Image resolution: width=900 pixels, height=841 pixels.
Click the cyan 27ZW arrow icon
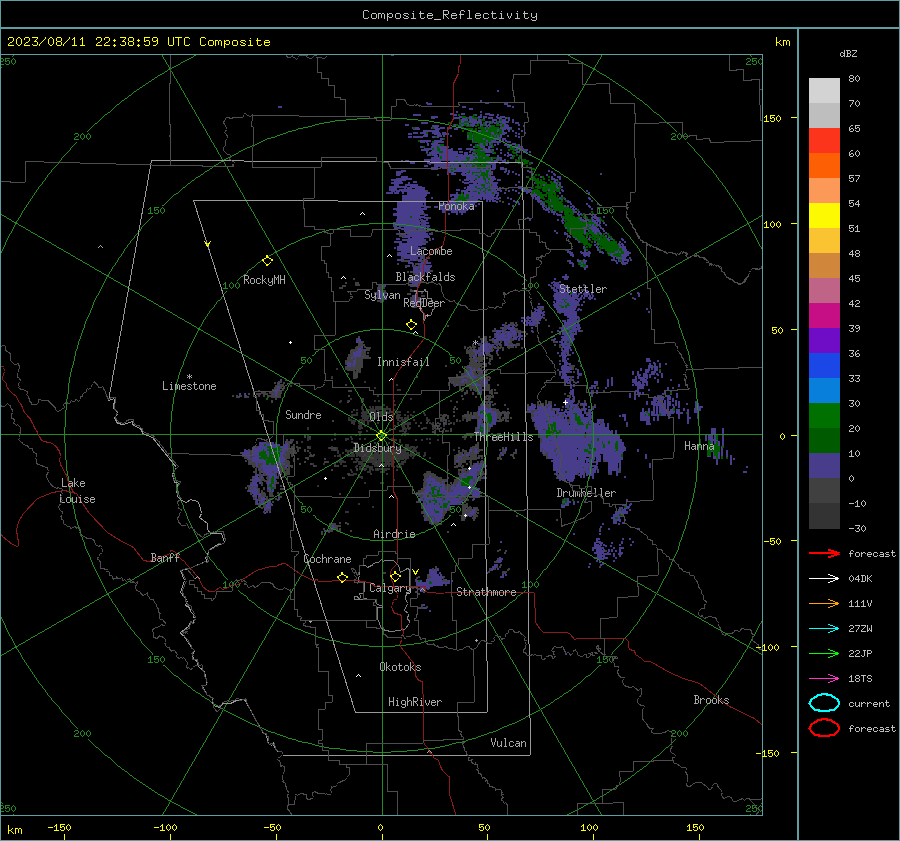824,629
